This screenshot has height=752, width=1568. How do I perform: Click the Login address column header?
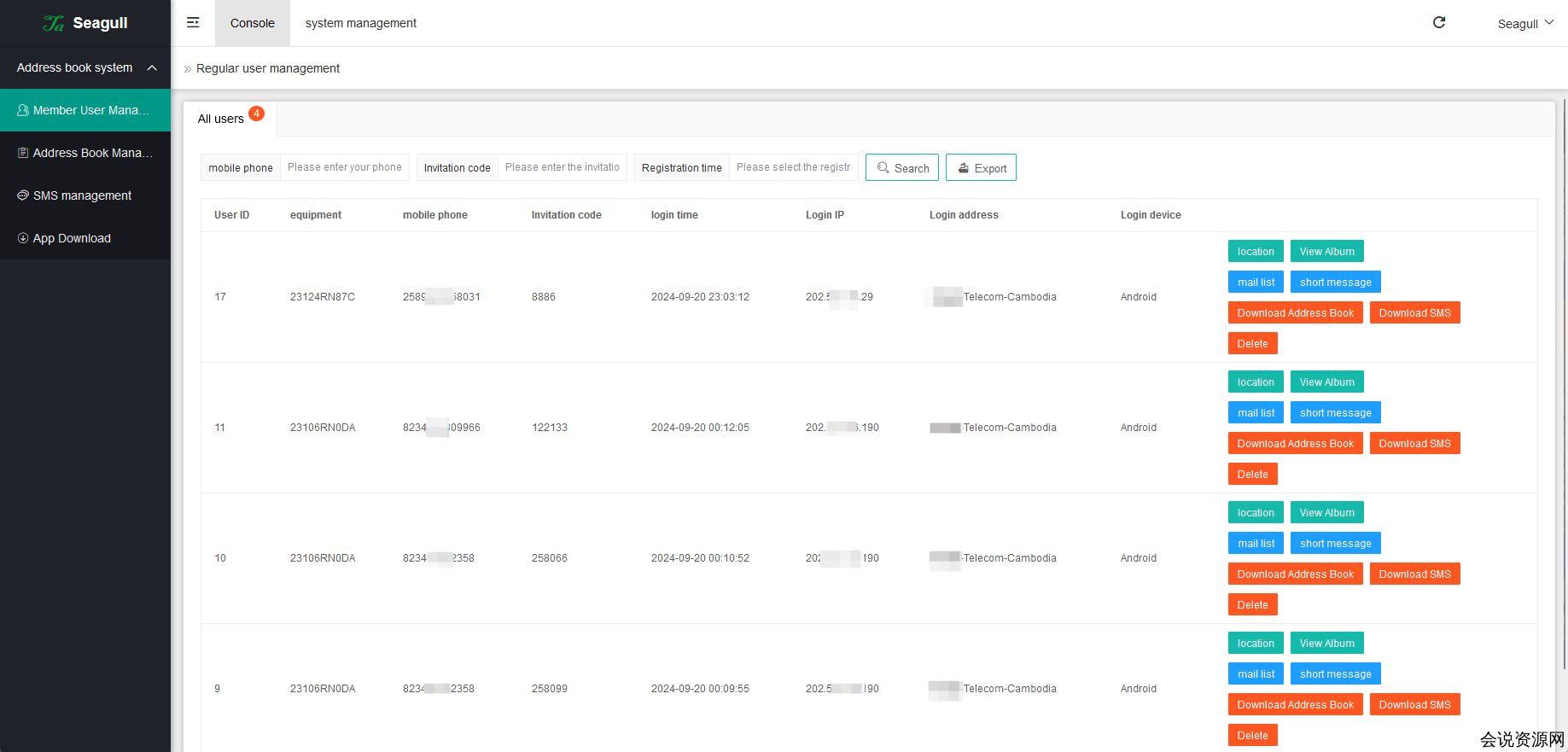964,215
